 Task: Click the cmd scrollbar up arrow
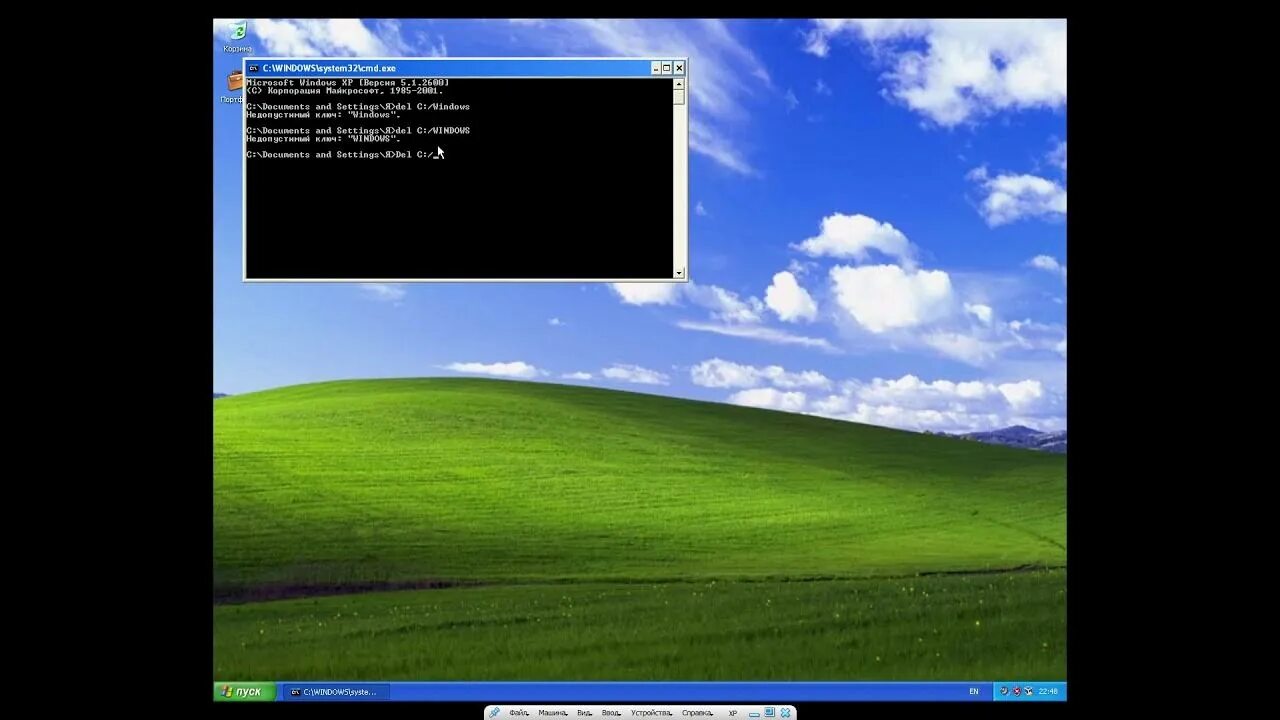pos(679,83)
